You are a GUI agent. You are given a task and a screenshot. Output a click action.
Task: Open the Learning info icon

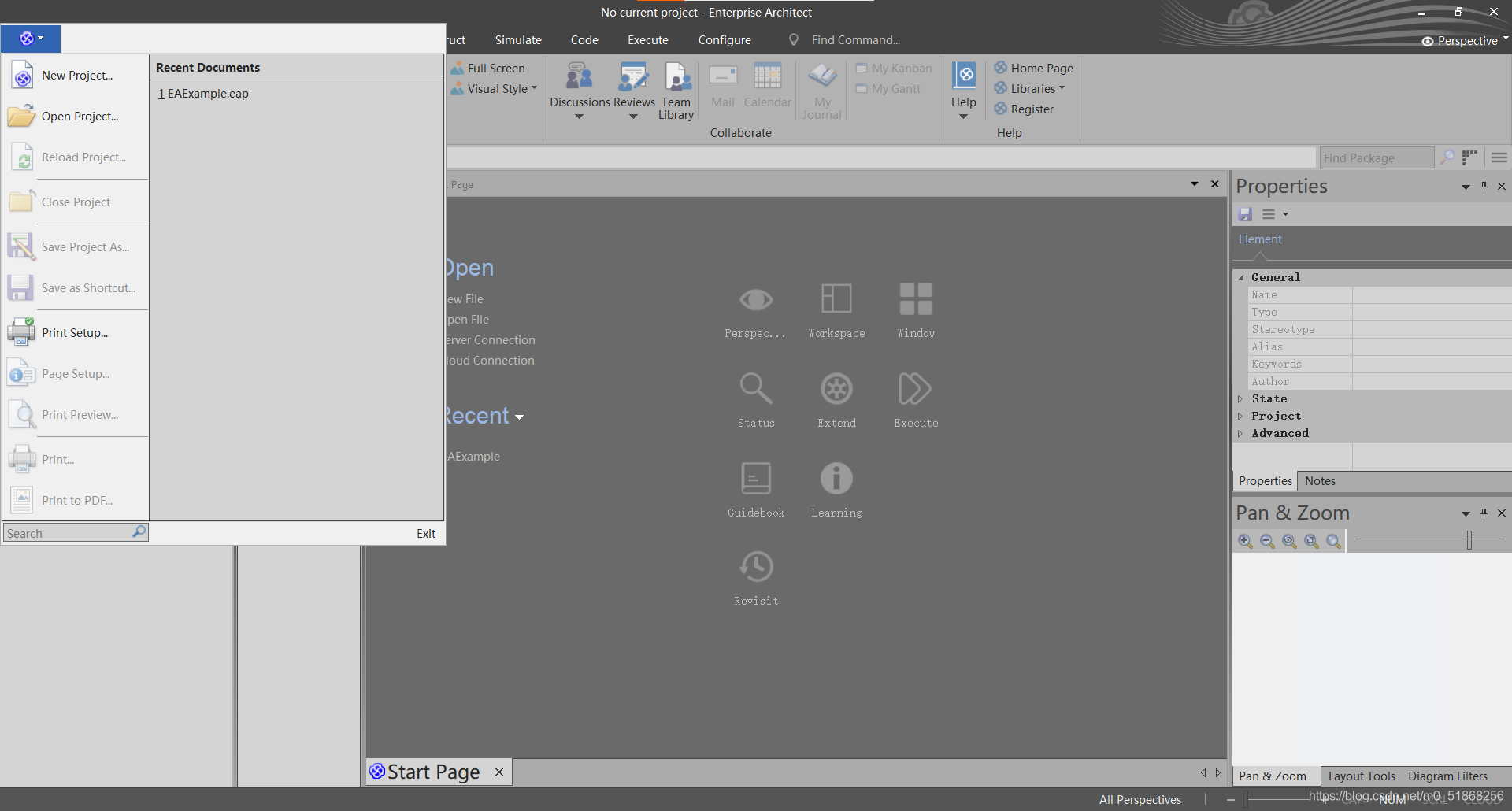pyautogui.click(x=836, y=478)
